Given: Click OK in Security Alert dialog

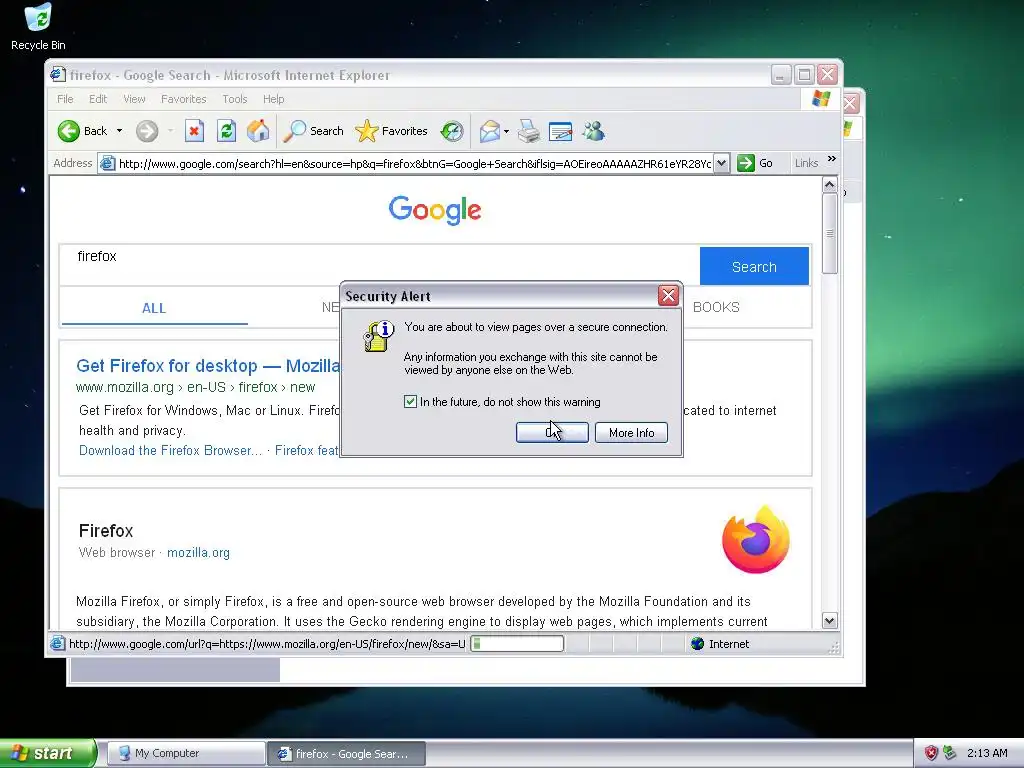Looking at the screenshot, I should (552, 432).
